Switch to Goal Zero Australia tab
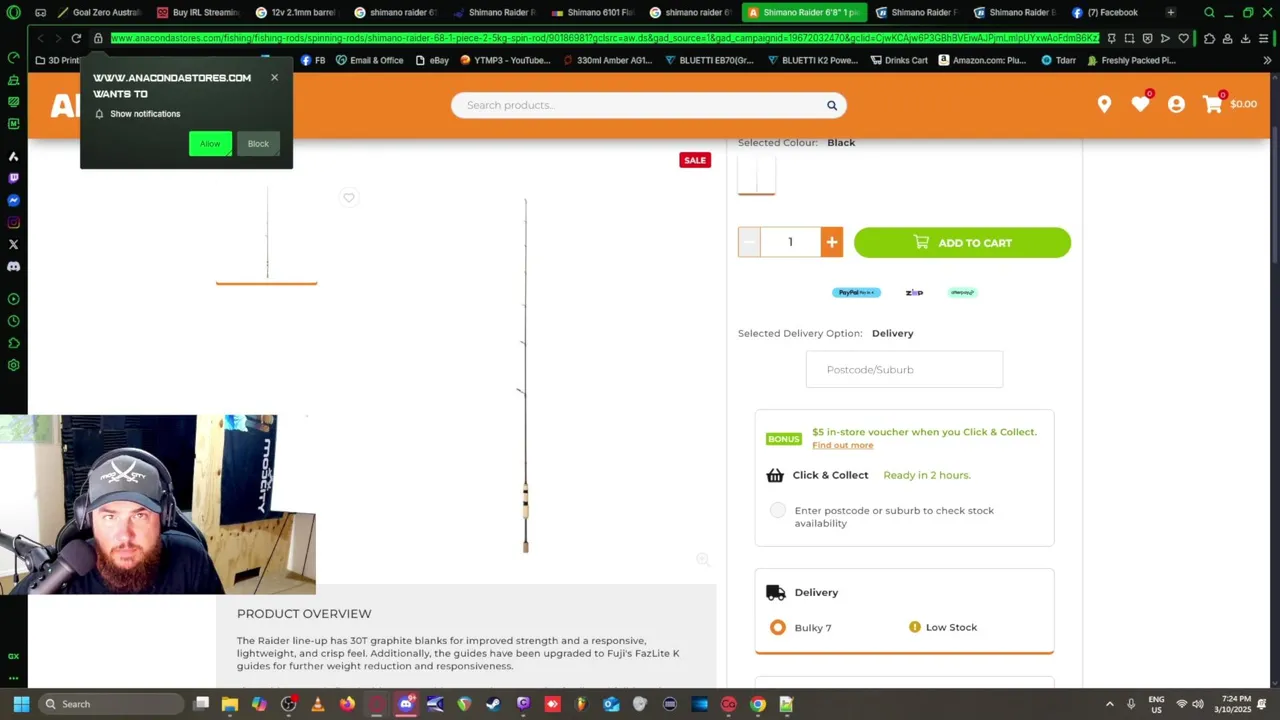 coord(99,13)
